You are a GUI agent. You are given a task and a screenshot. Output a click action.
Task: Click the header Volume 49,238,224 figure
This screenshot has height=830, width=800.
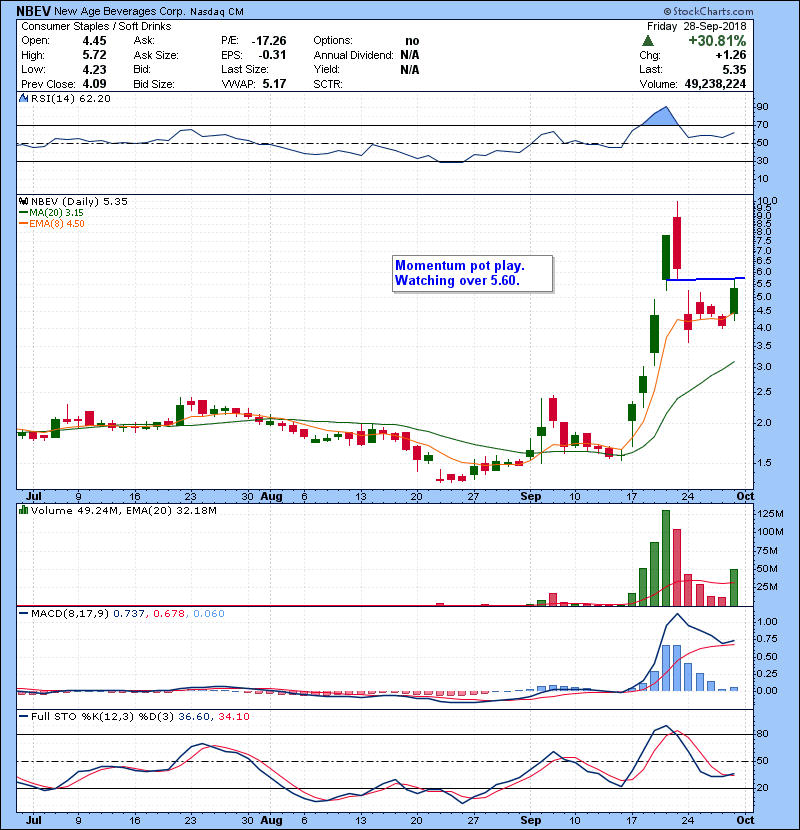[715, 84]
